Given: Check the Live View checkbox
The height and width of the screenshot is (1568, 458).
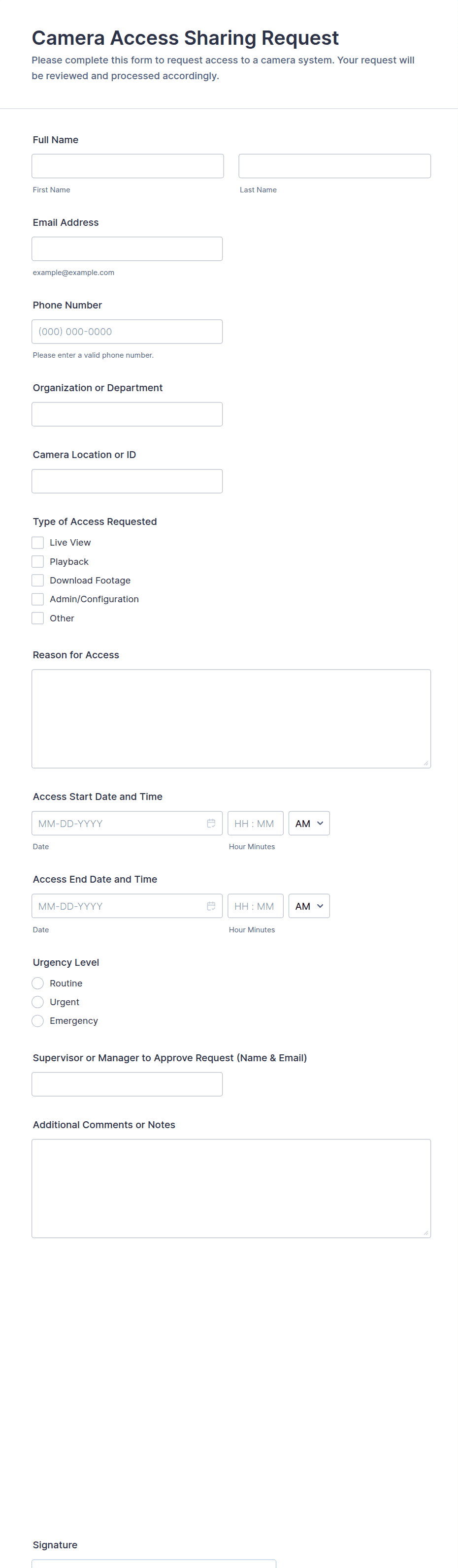Looking at the screenshot, I should click(x=38, y=543).
